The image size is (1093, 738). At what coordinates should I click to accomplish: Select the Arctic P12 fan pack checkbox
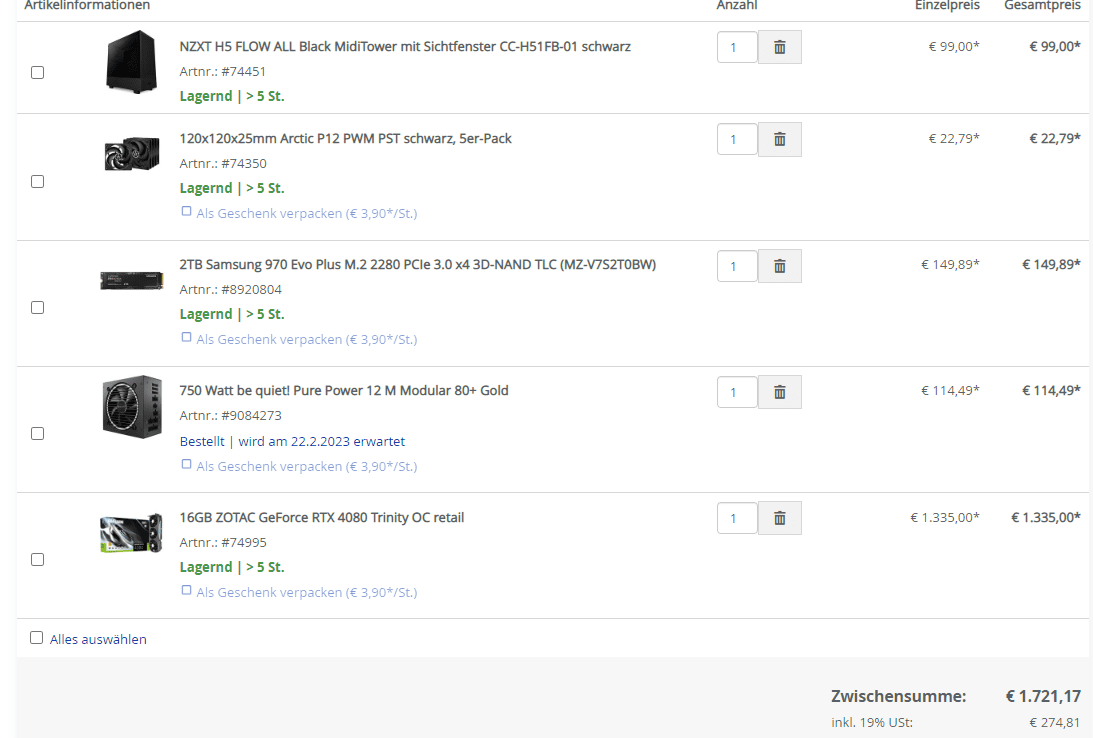coord(38,181)
